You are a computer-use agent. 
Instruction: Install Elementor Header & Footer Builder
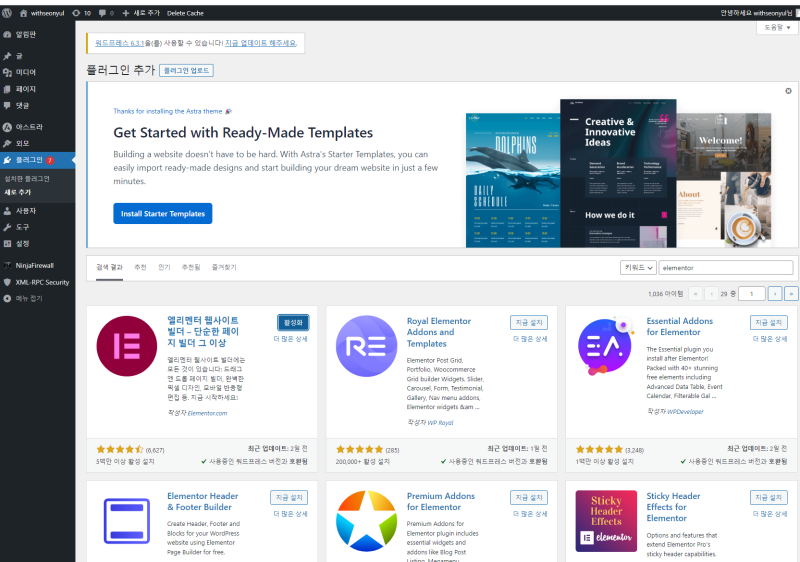tap(289, 497)
